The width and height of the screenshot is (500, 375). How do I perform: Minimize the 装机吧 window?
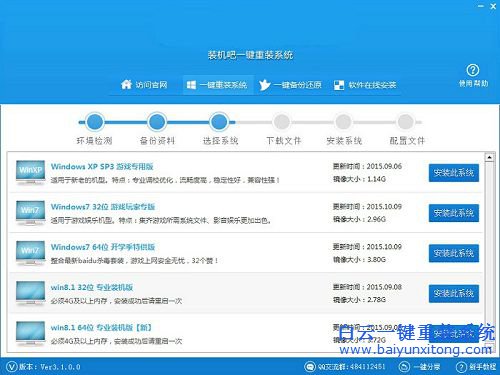[x=481, y=6]
